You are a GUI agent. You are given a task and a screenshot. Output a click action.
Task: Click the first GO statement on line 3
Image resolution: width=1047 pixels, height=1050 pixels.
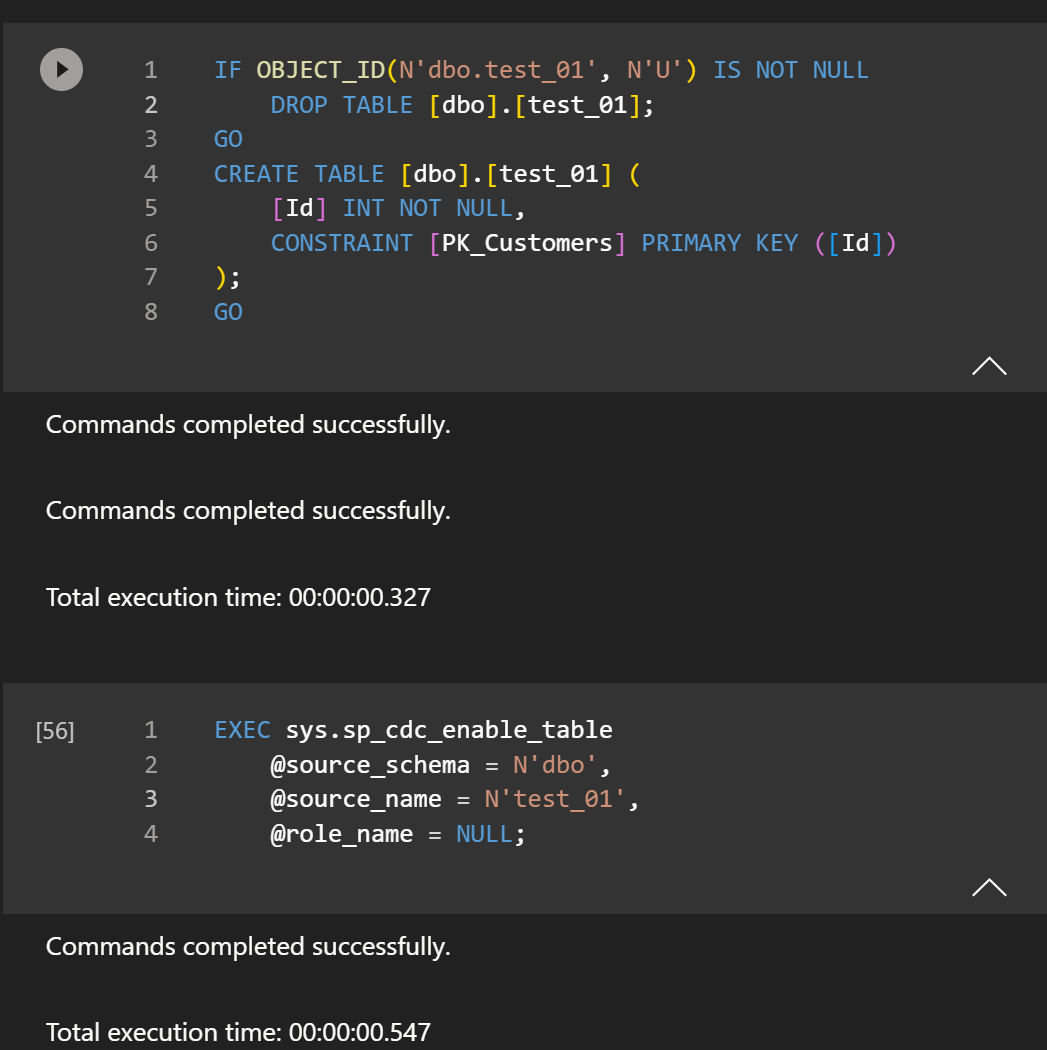(x=228, y=139)
